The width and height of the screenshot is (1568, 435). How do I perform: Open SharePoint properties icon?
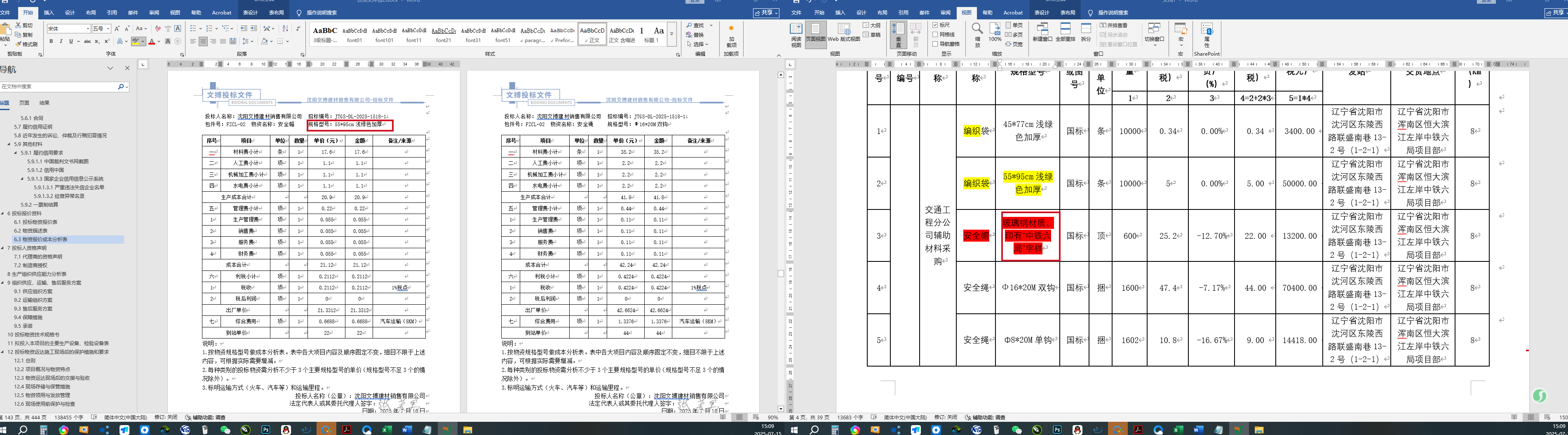(x=1207, y=35)
